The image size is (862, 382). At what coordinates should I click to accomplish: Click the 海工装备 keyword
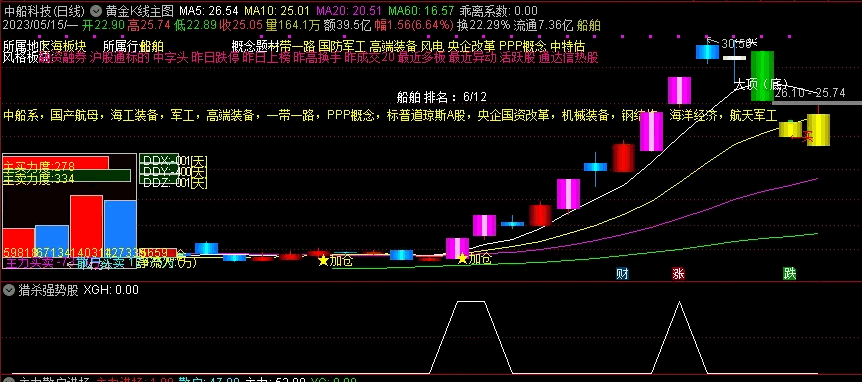[134, 115]
